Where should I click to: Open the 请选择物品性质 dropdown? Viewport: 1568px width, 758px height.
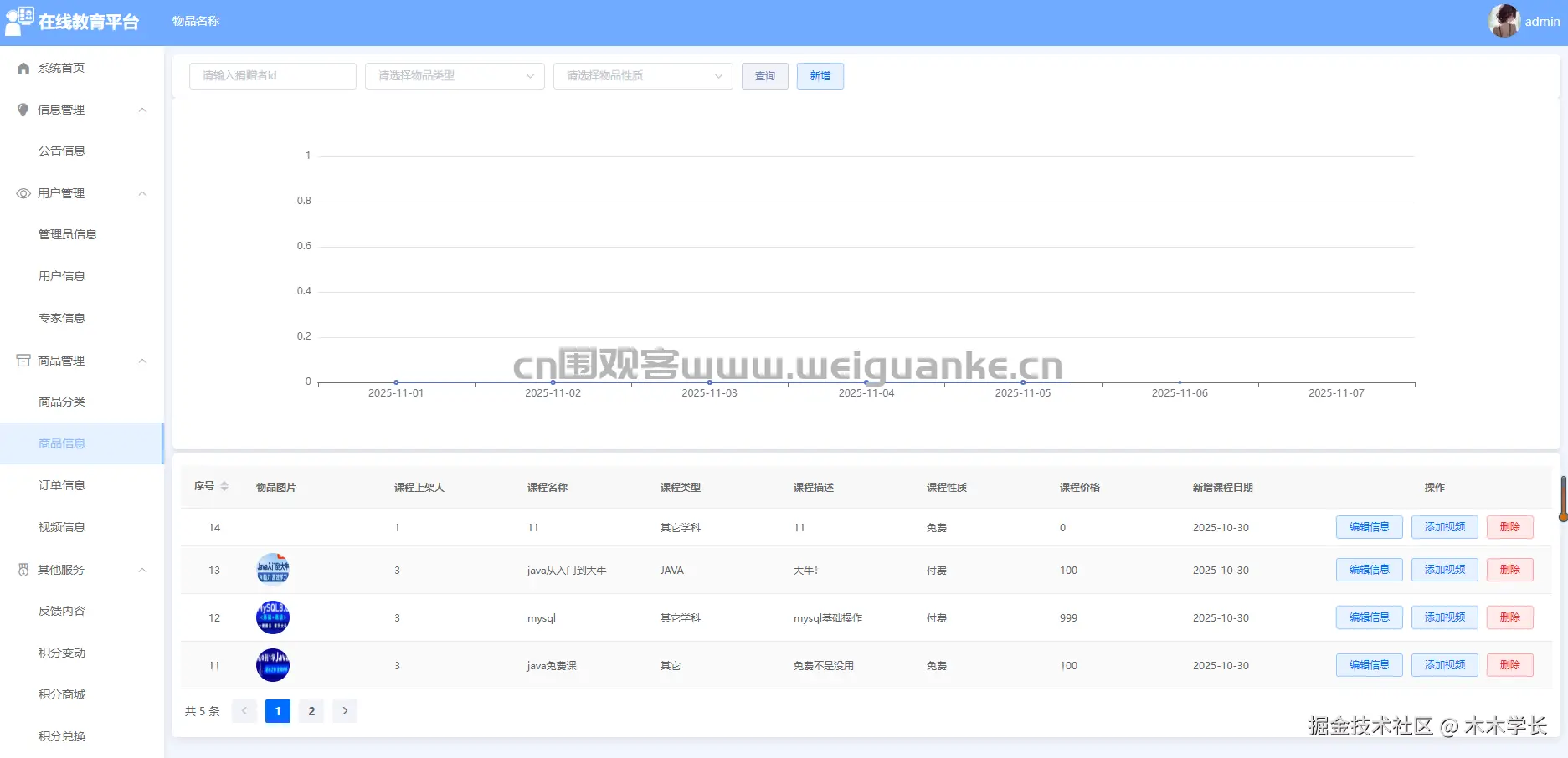coord(643,76)
